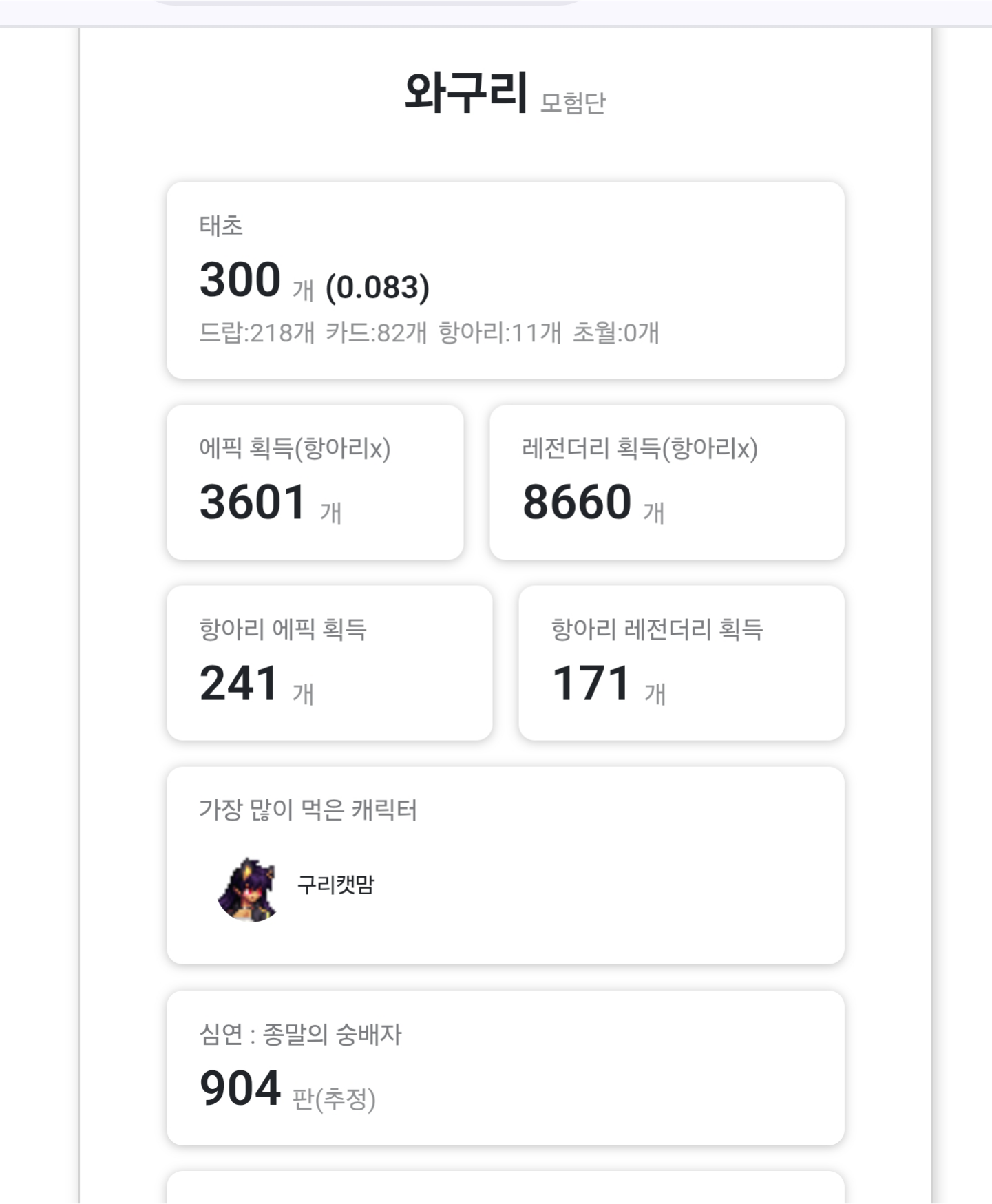Click the (0.083) ratio value
992x1204 pixels.
[x=377, y=287]
